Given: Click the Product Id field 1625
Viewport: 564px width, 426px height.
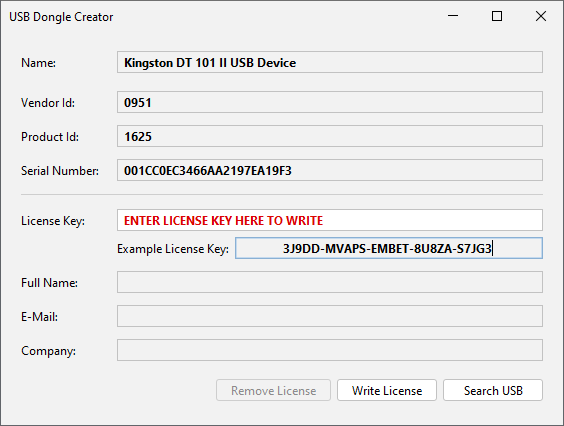Looking at the screenshot, I should 330,136.
